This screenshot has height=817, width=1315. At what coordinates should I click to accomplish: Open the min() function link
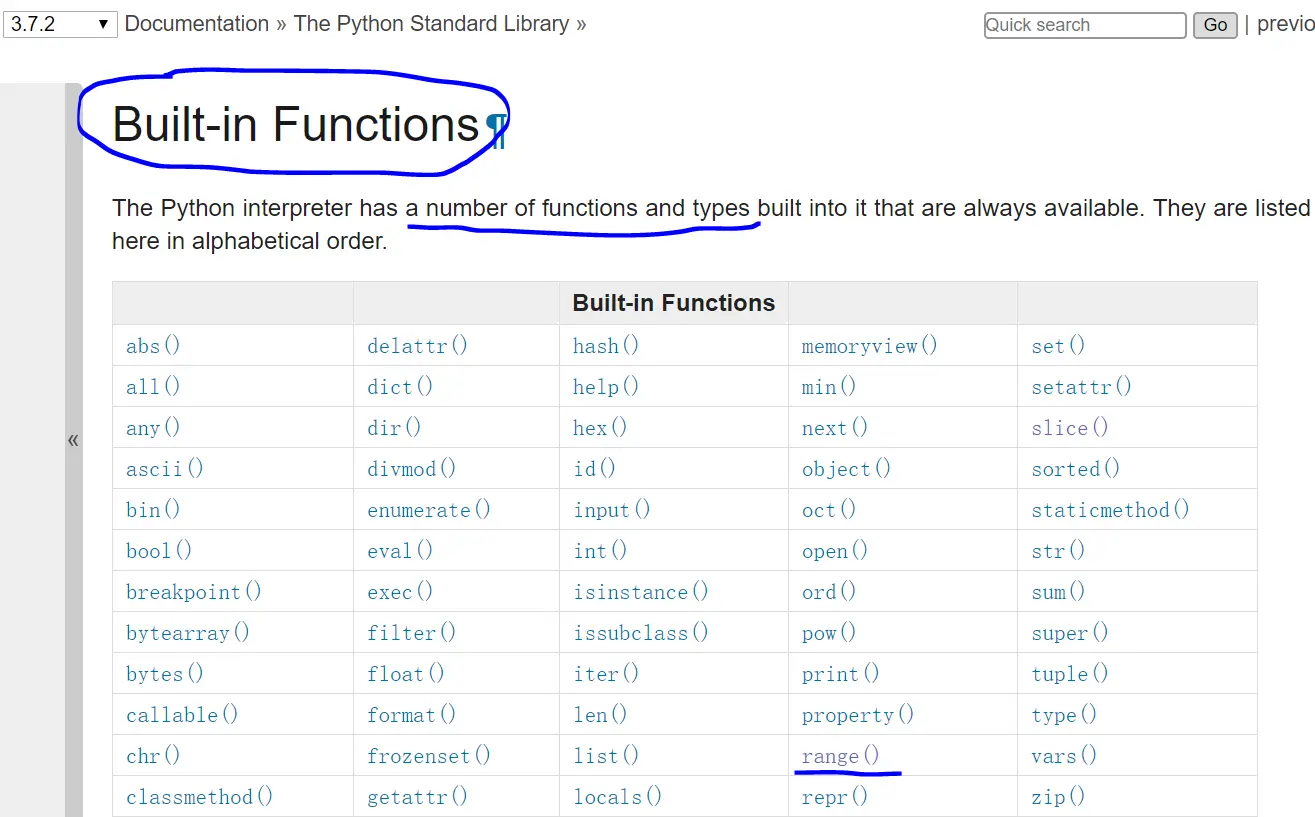pyautogui.click(x=829, y=387)
